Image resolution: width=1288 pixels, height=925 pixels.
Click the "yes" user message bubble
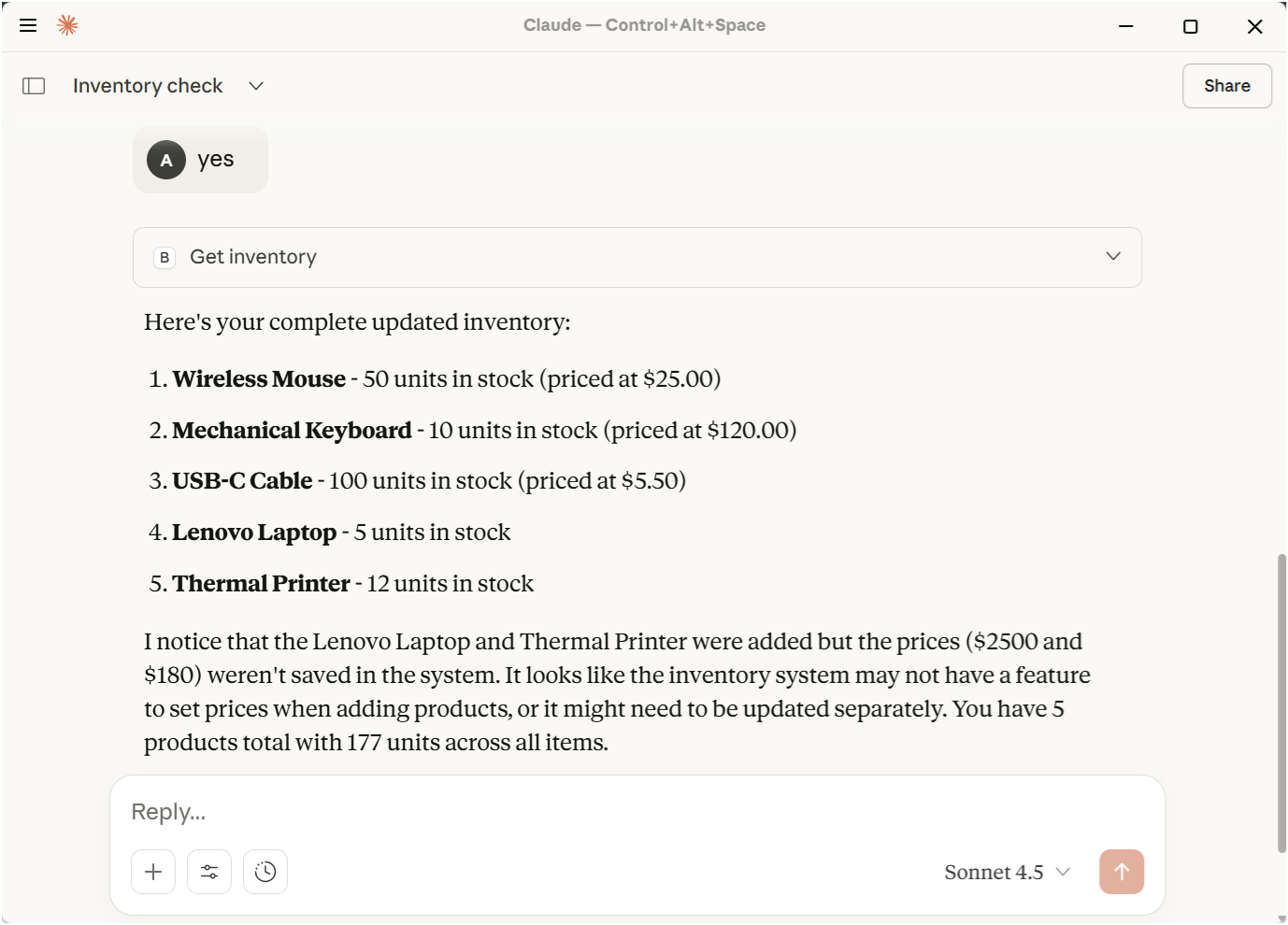(x=216, y=160)
